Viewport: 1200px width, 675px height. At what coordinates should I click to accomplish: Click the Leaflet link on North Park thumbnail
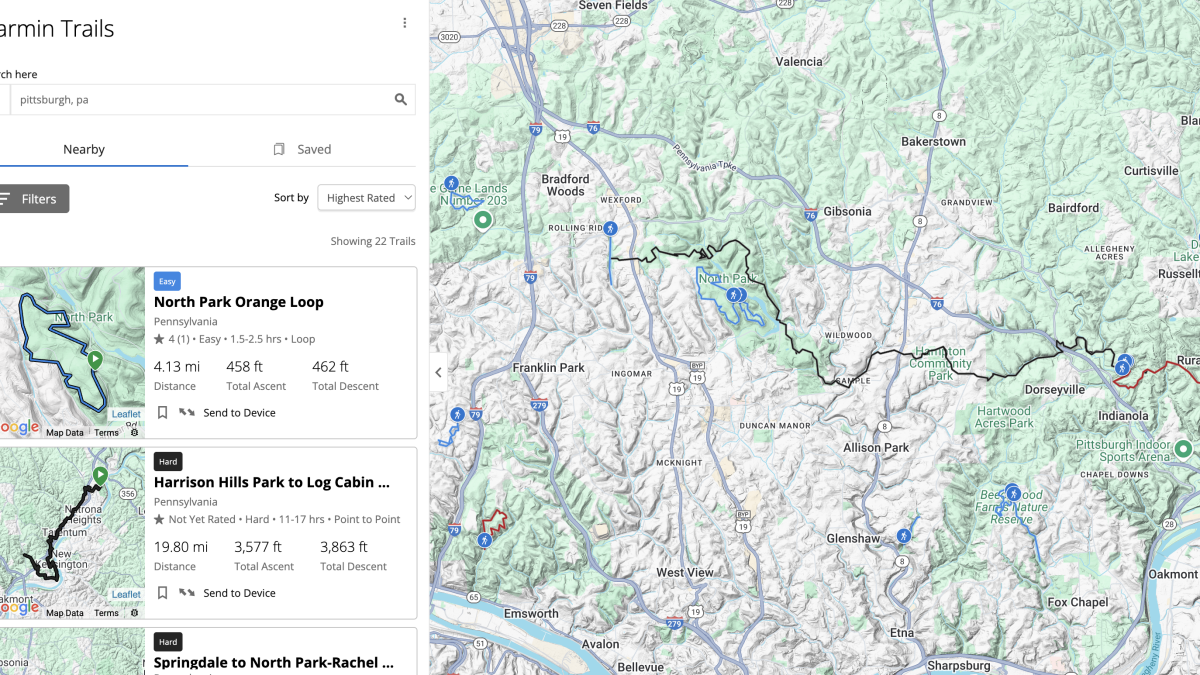pyautogui.click(x=126, y=414)
